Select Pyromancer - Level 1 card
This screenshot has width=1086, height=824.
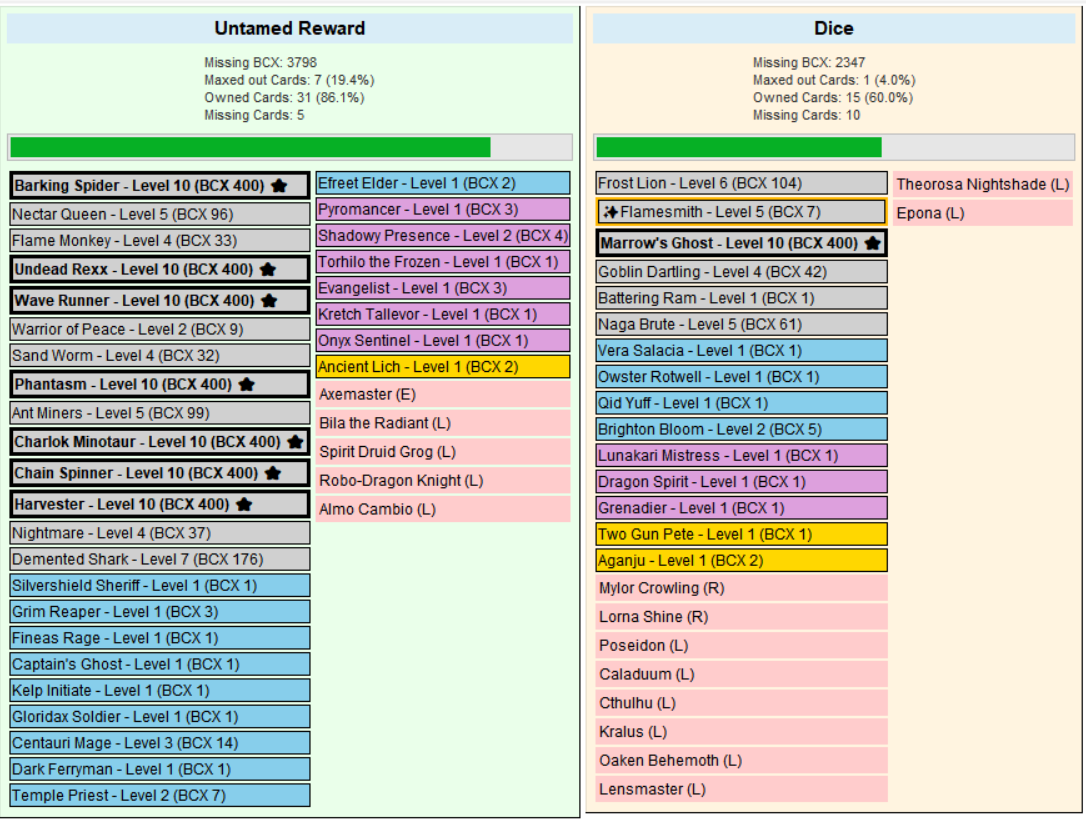(x=443, y=210)
